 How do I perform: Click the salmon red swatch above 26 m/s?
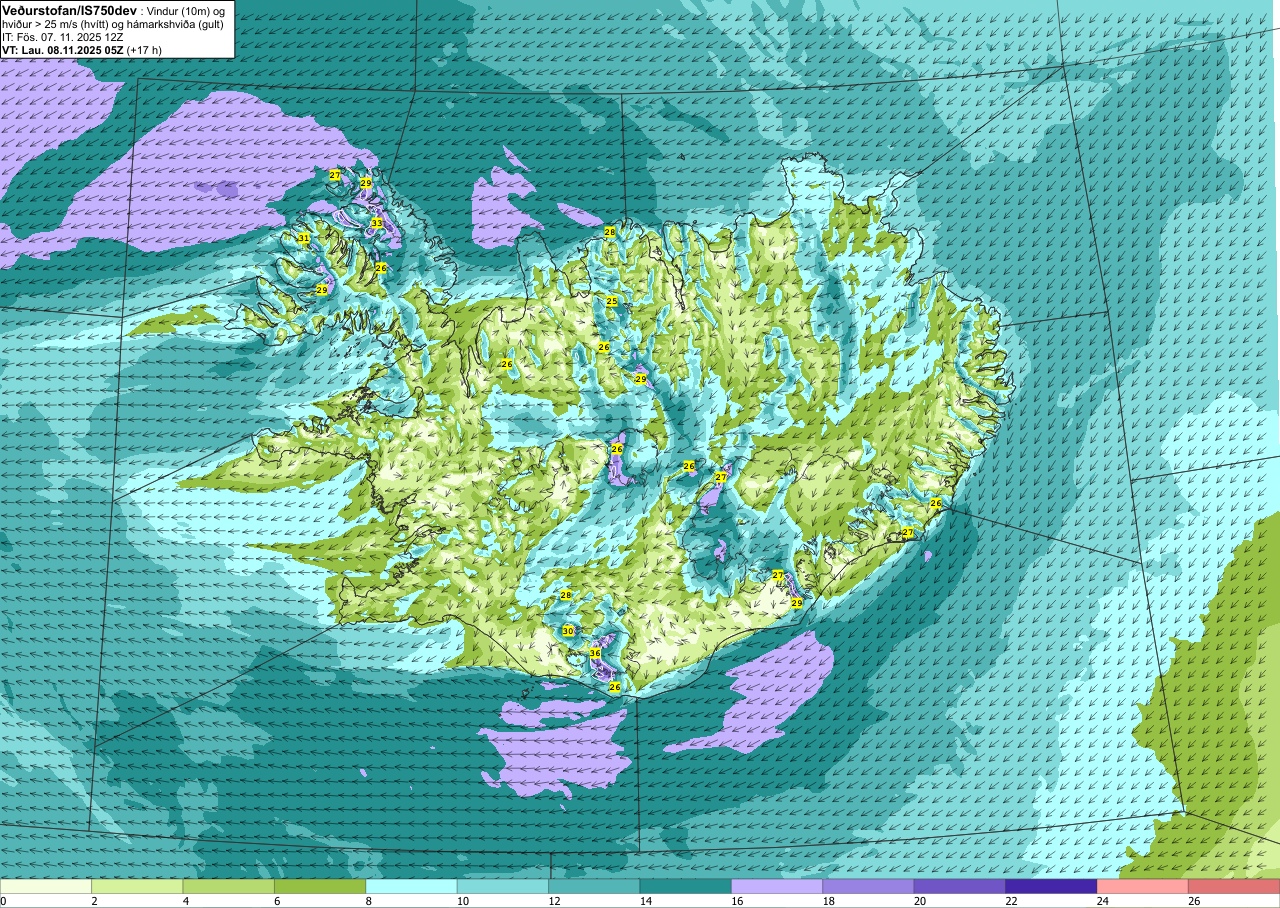click(x=1234, y=886)
